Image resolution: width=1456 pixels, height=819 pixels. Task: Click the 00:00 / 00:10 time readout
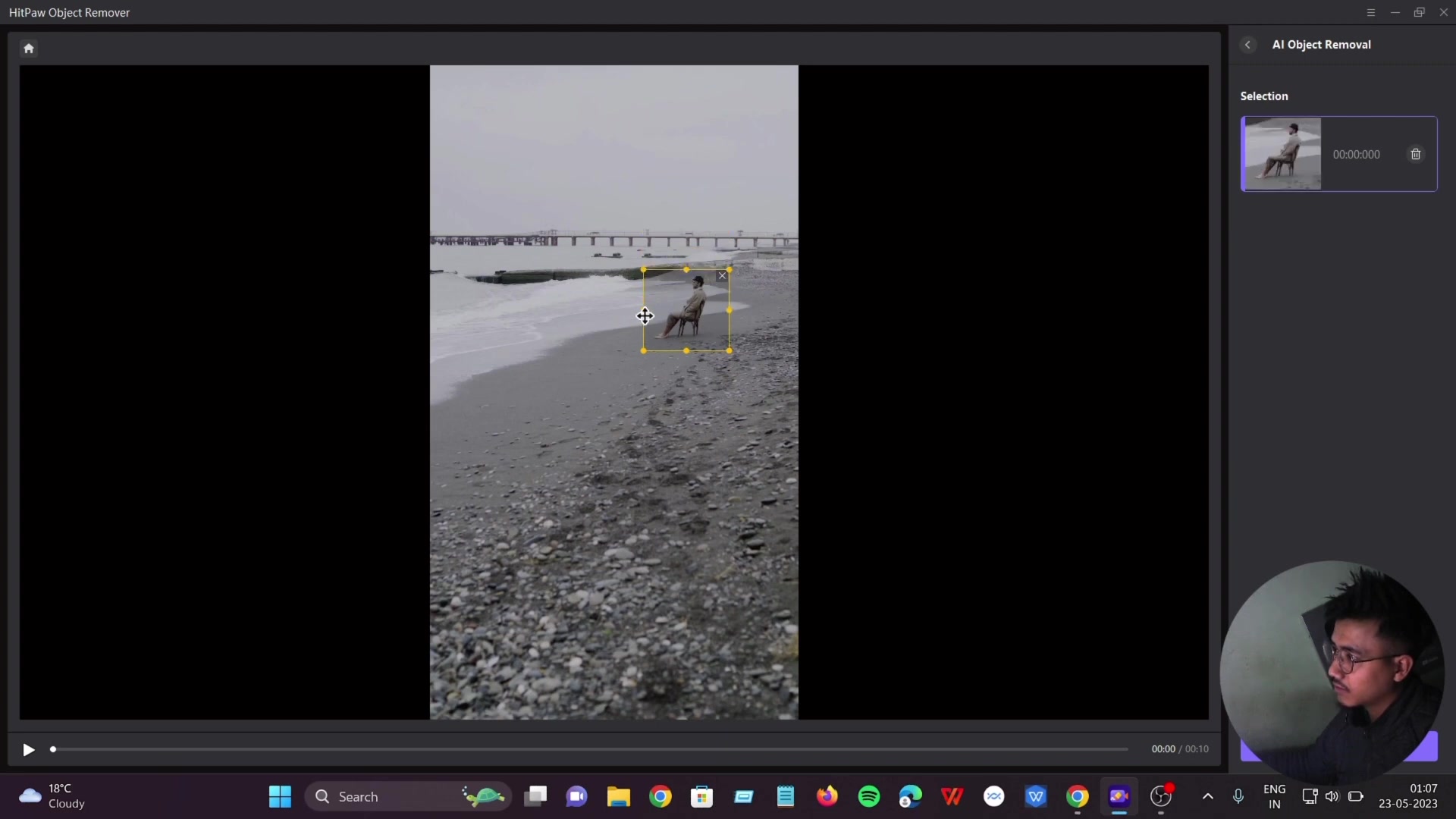click(1180, 749)
